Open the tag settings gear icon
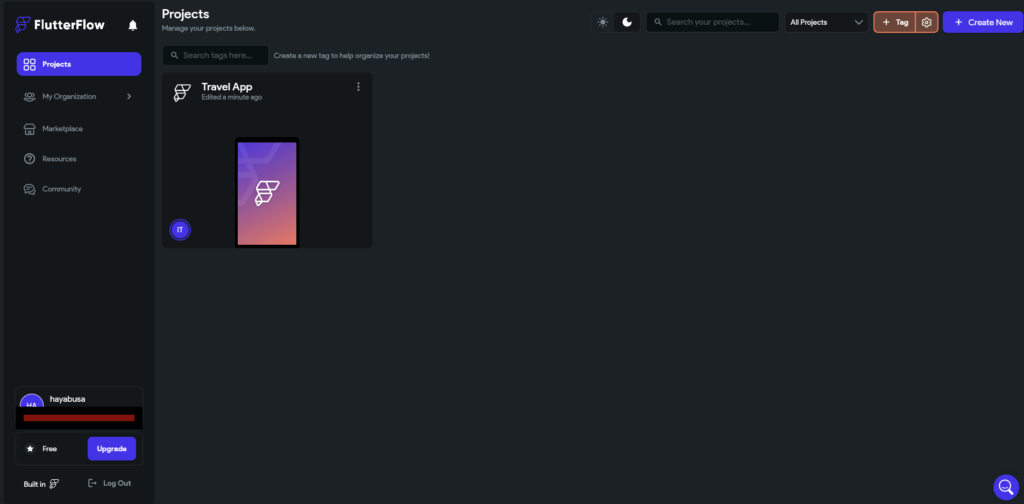The image size is (1024, 504). click(x=927, y=22)
